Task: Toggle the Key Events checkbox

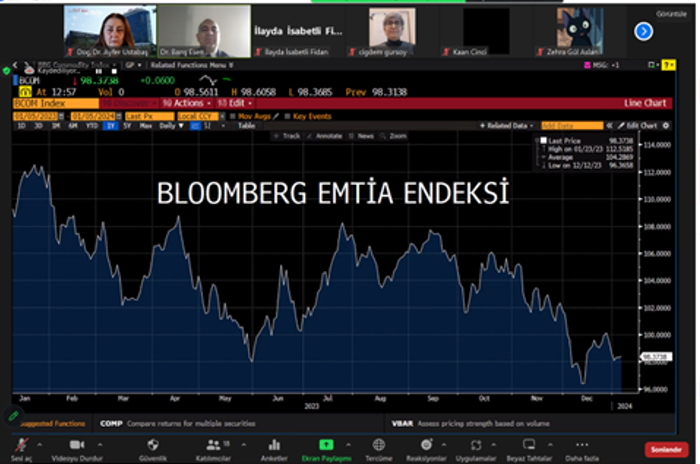Action: tap(288, 116)
